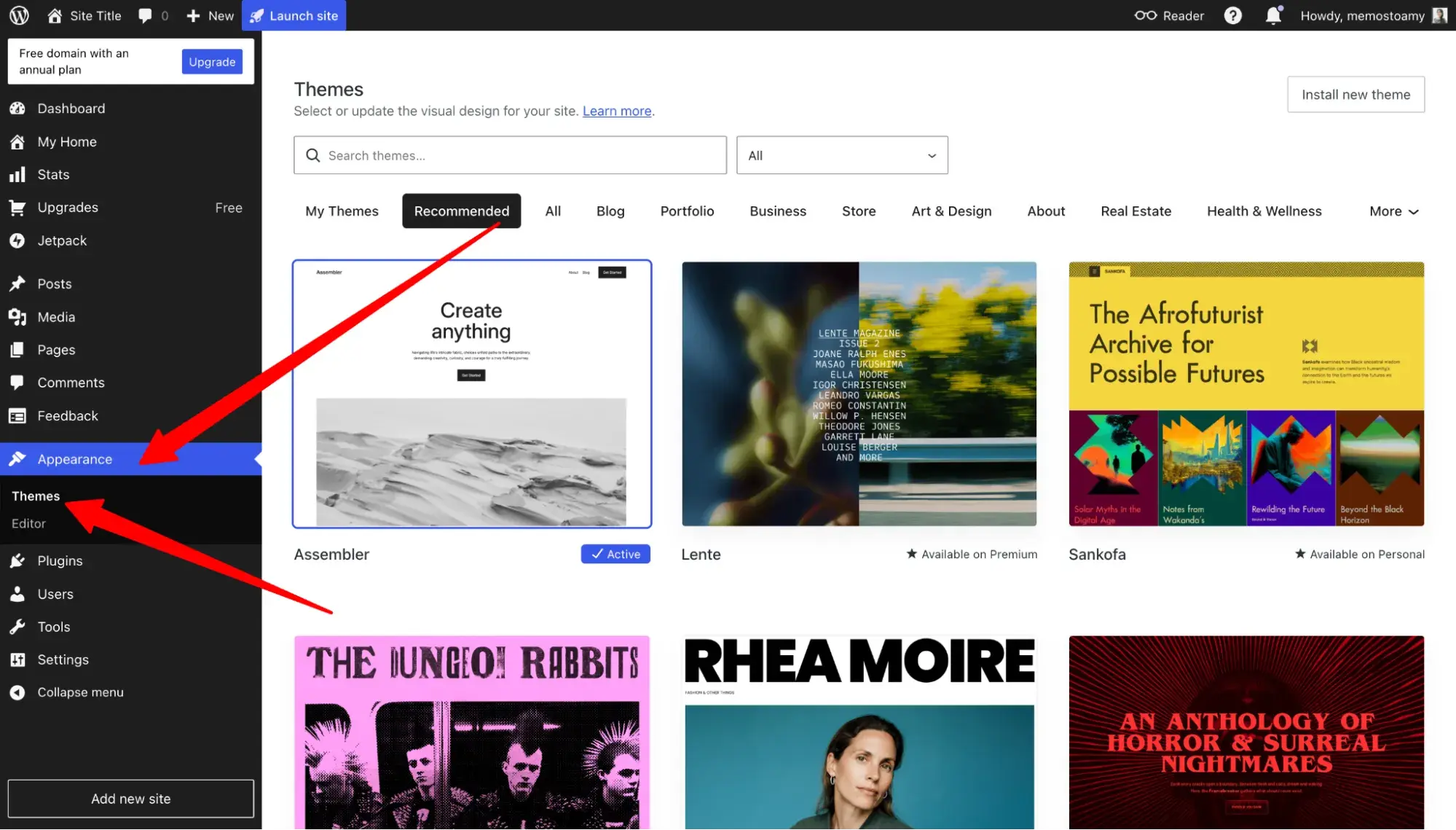Select the Art & Design category tab
The image size is (1456, 830).
(x=951, y=211)
